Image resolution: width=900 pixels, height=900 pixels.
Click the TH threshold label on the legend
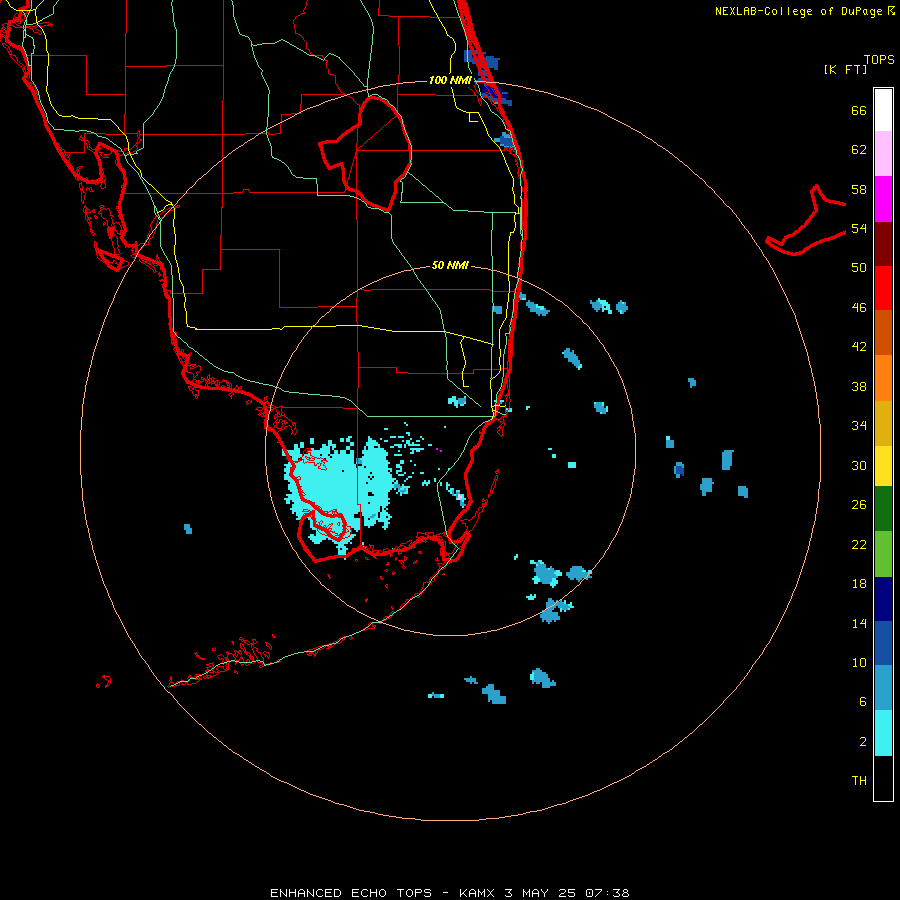[x=859, y=781]
